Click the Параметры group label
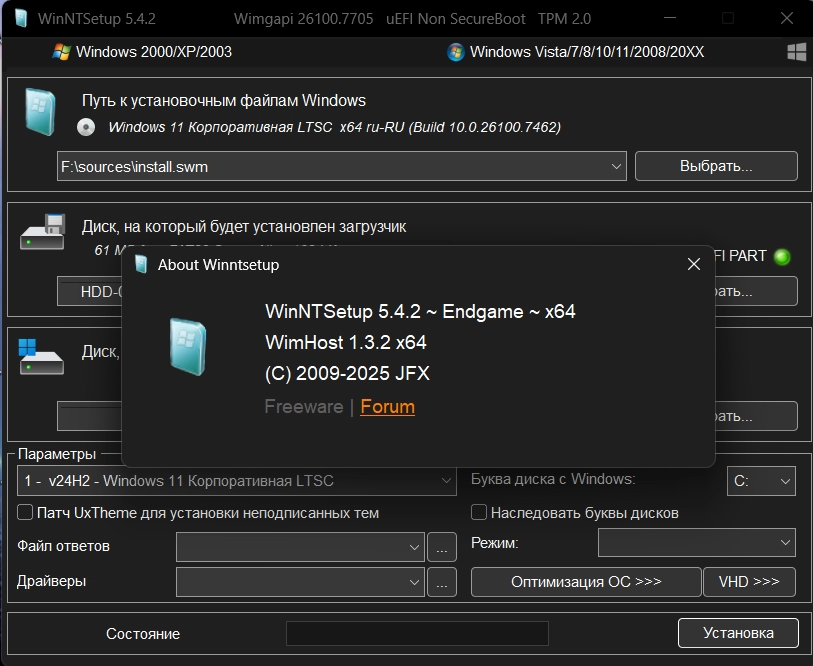 click(x=57, y=454)
